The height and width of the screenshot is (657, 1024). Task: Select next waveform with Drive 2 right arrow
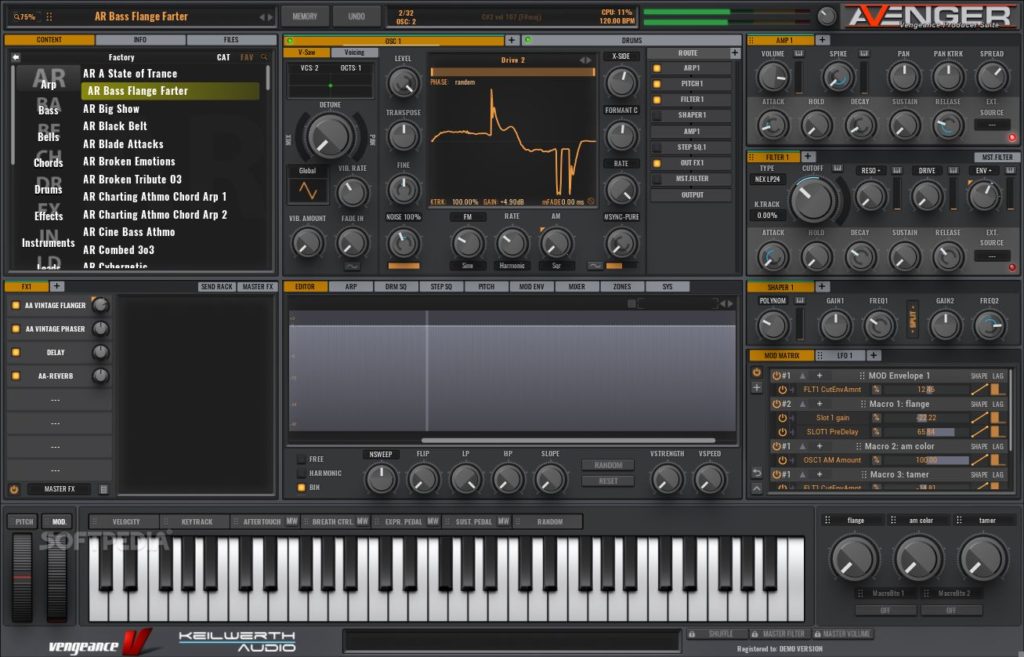click(590, 60)
